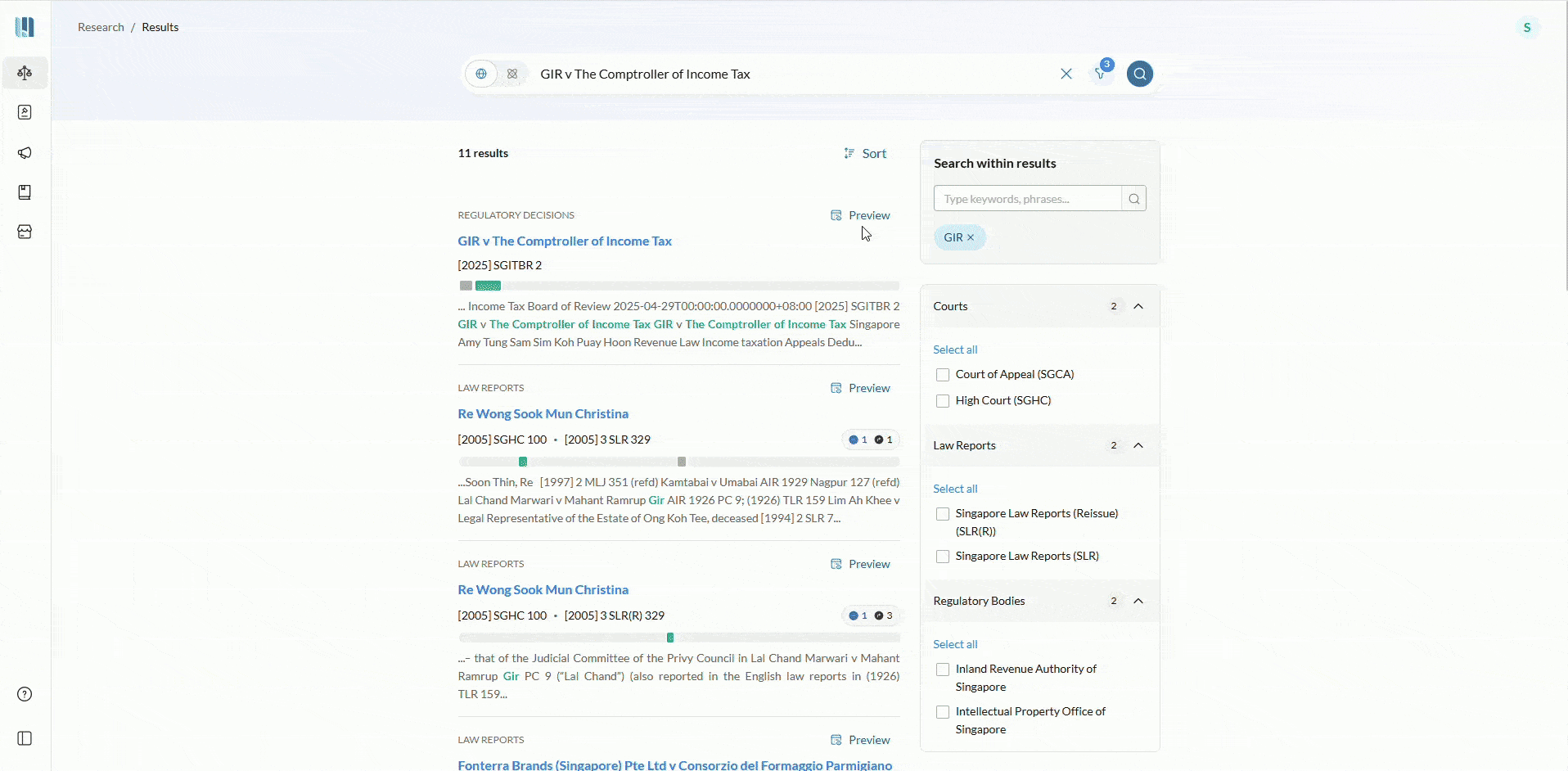Screen dimensions: 1568x771
Task: Click the help question mark icon
Action: pyautogui.click(x=25, y=694)
